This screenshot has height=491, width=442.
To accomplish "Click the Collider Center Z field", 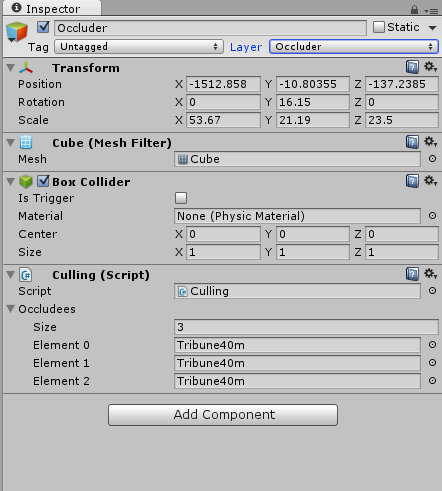I will 402,234.
